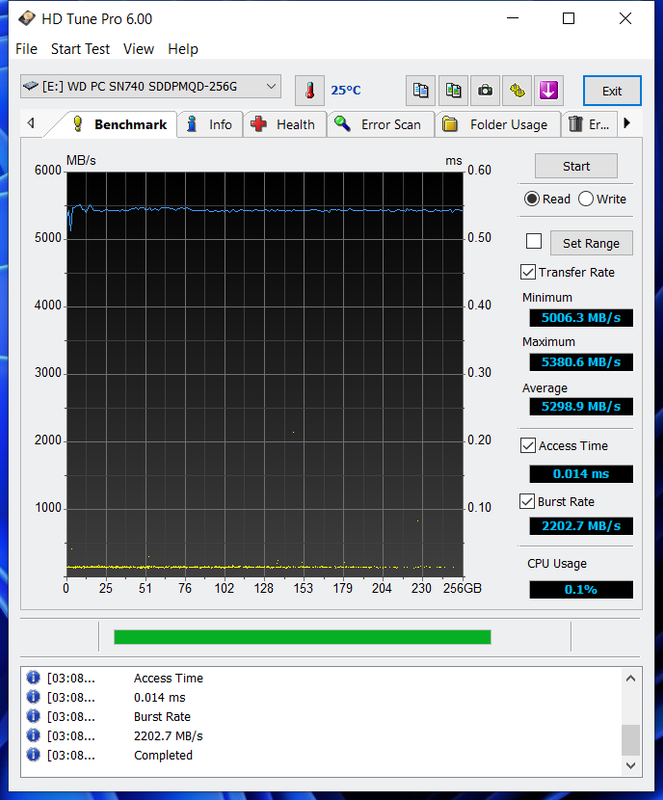Select the Burst Rate log row text
663x800 pixels.
162,716
